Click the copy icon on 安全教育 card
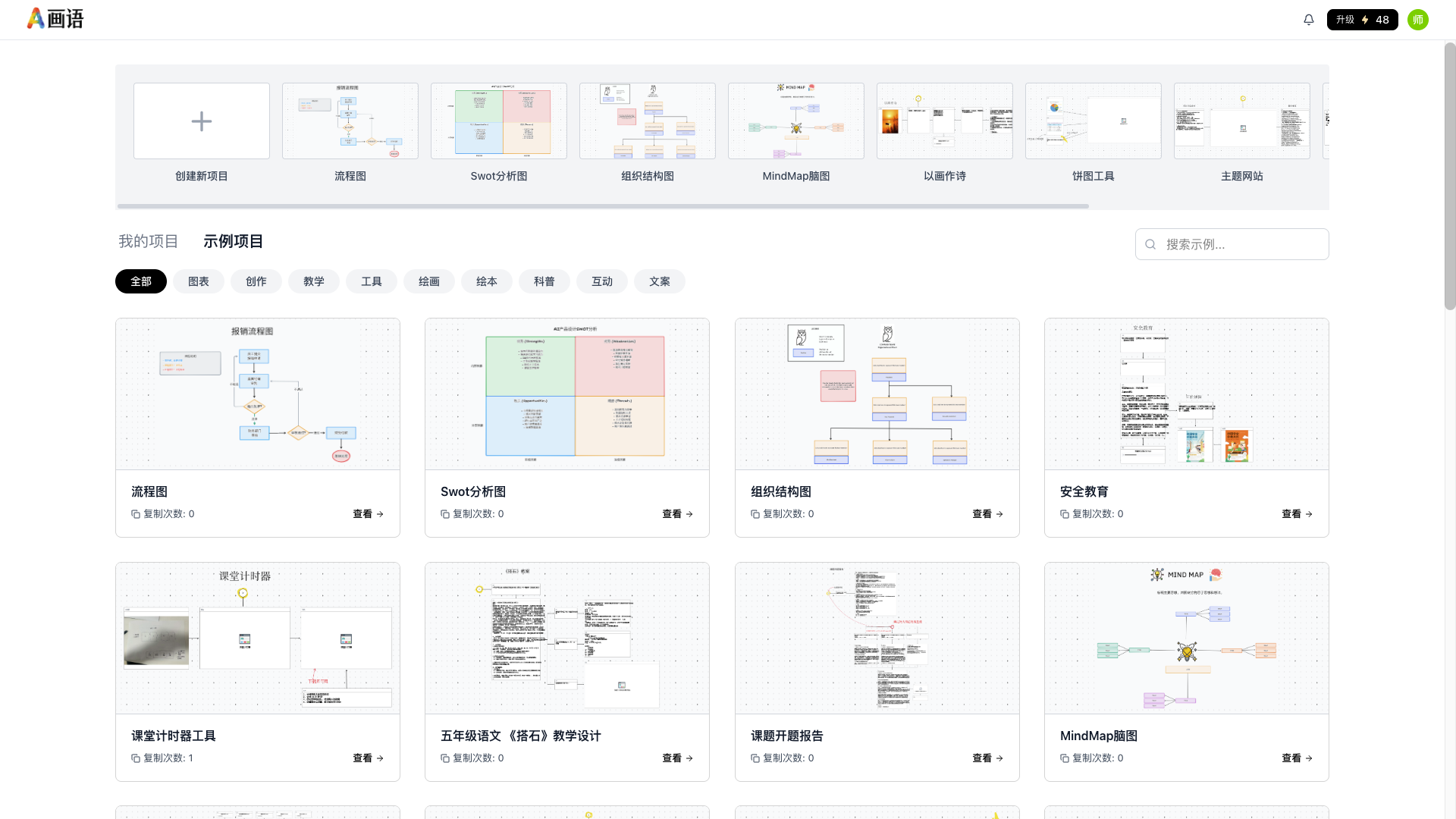Viewport: 1456px width, 819px height. 1065,514
